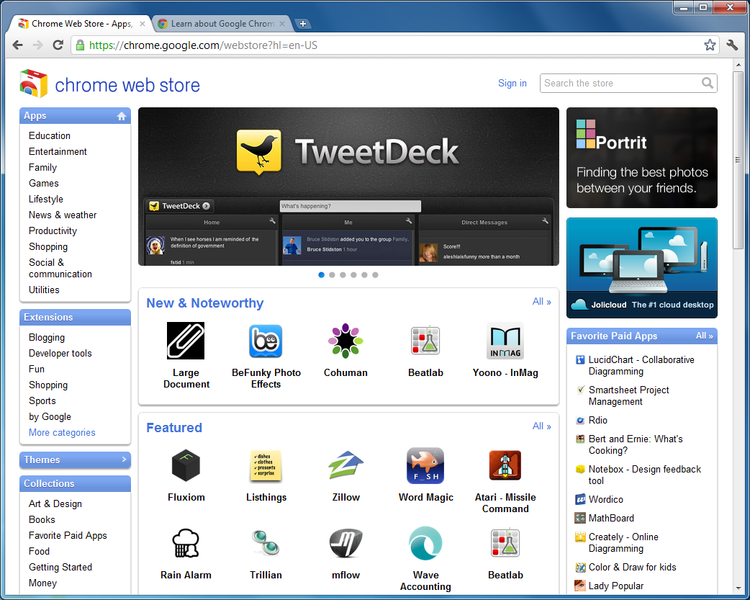Open the Art & Design collection

point(55,503)
